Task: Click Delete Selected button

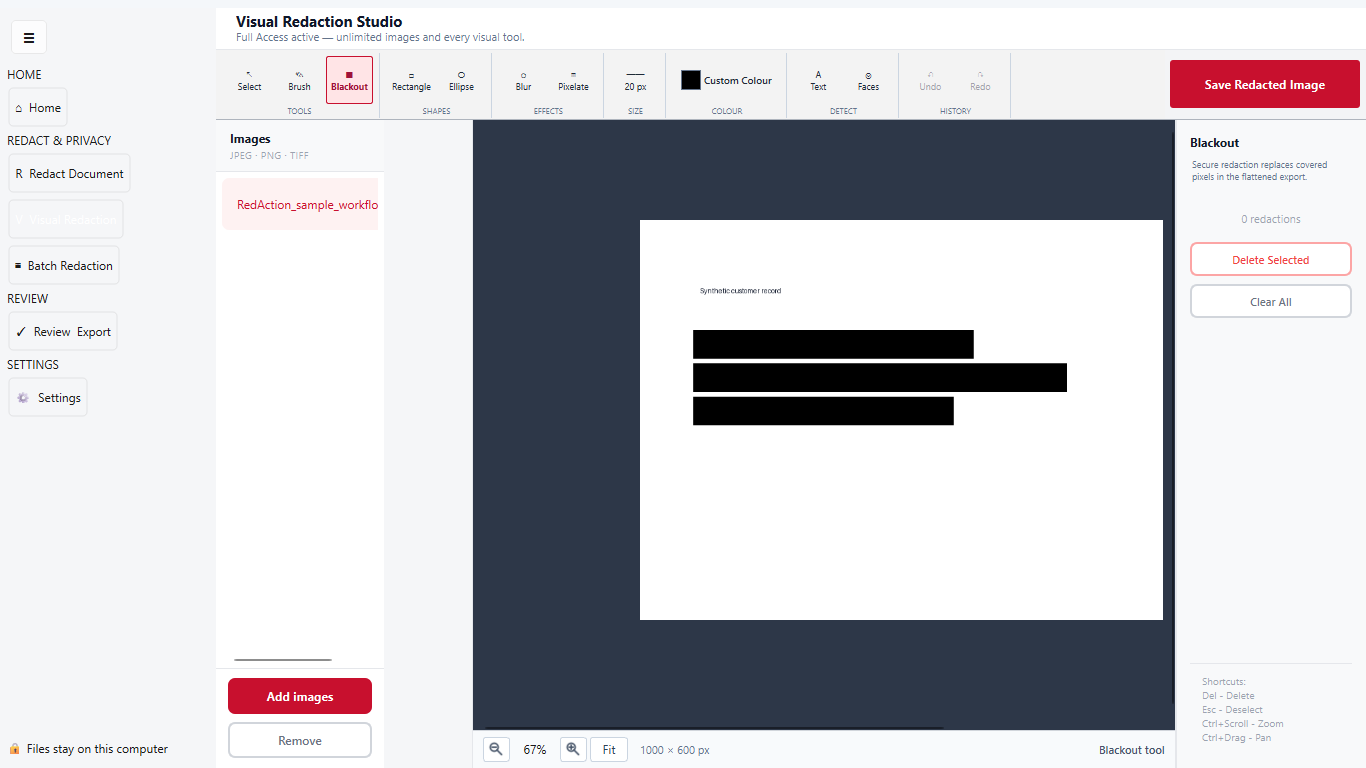Action: click(1271, 259)
